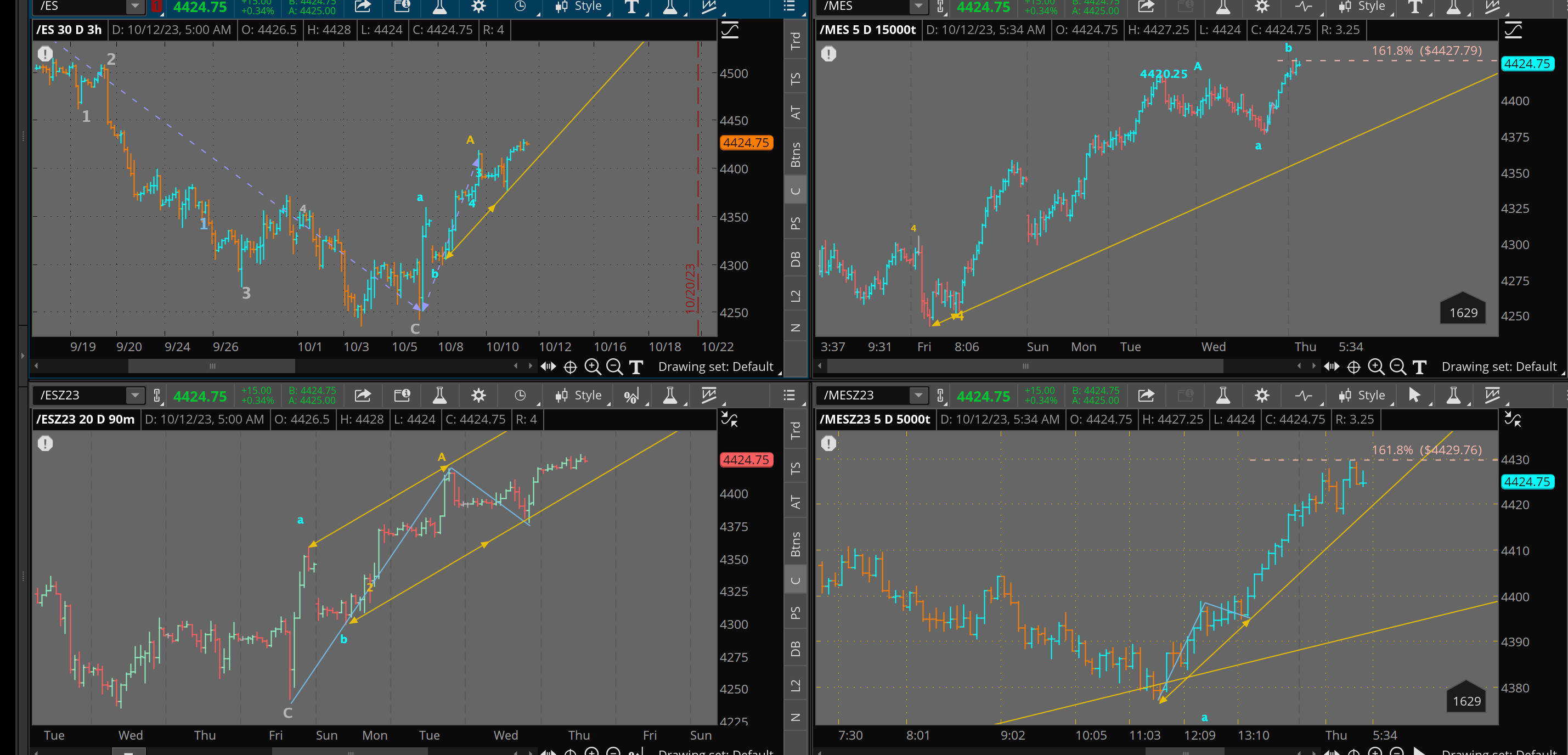This screenshot has width=1568, height=755.
Task: Share the /MESZ23 chart via share icon
Action: pyautogui.click(x=1146, y=396)
